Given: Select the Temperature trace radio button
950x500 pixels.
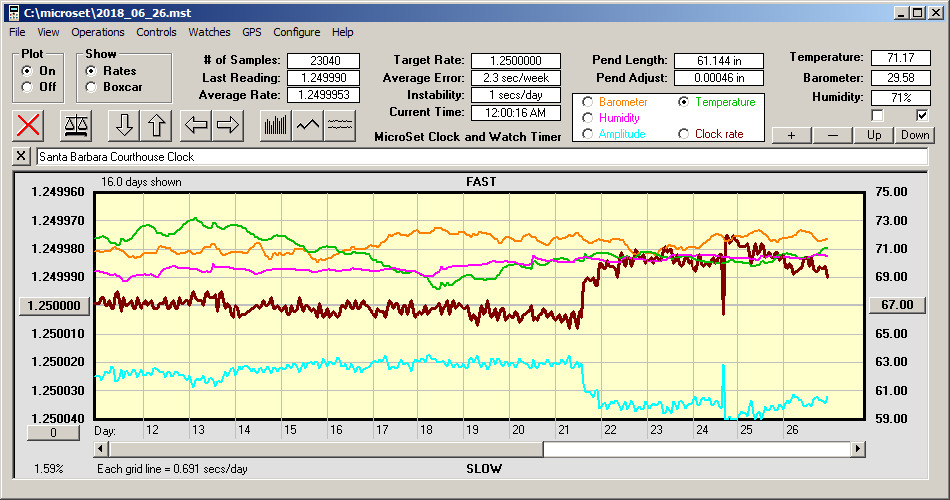Looking at the screenshot, I should [683, 102].
